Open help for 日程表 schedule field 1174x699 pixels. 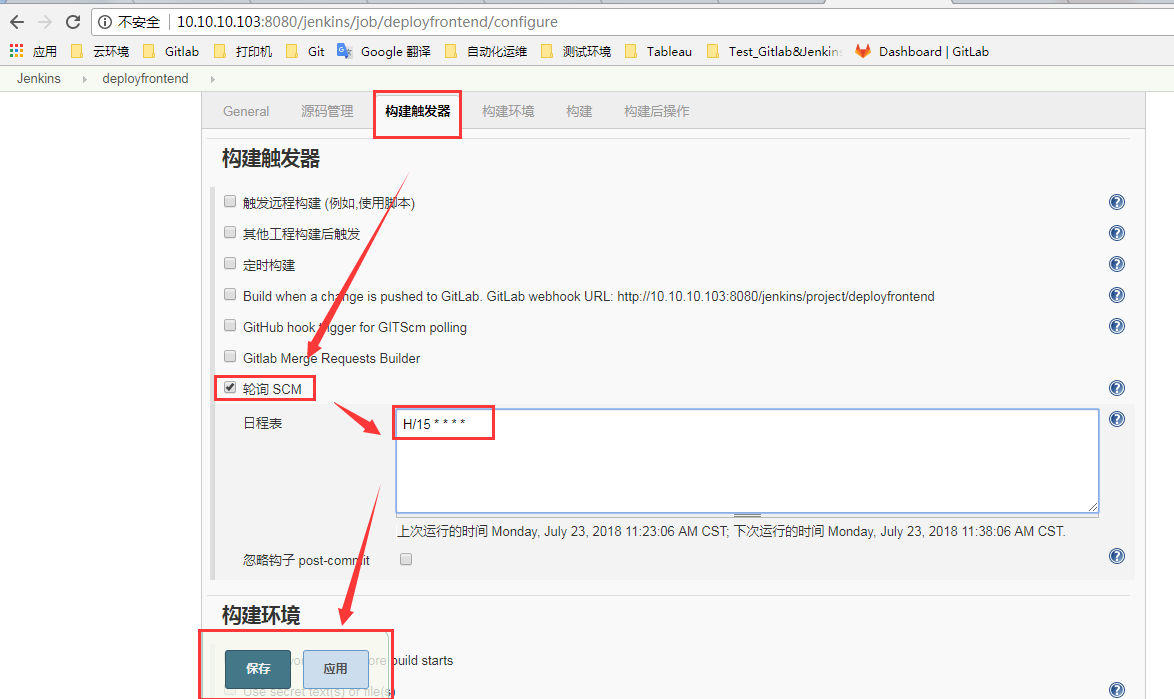coord(1116,419)
